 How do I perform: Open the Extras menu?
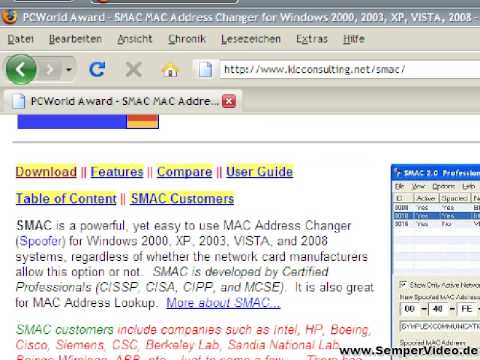[x=312, y=39]
